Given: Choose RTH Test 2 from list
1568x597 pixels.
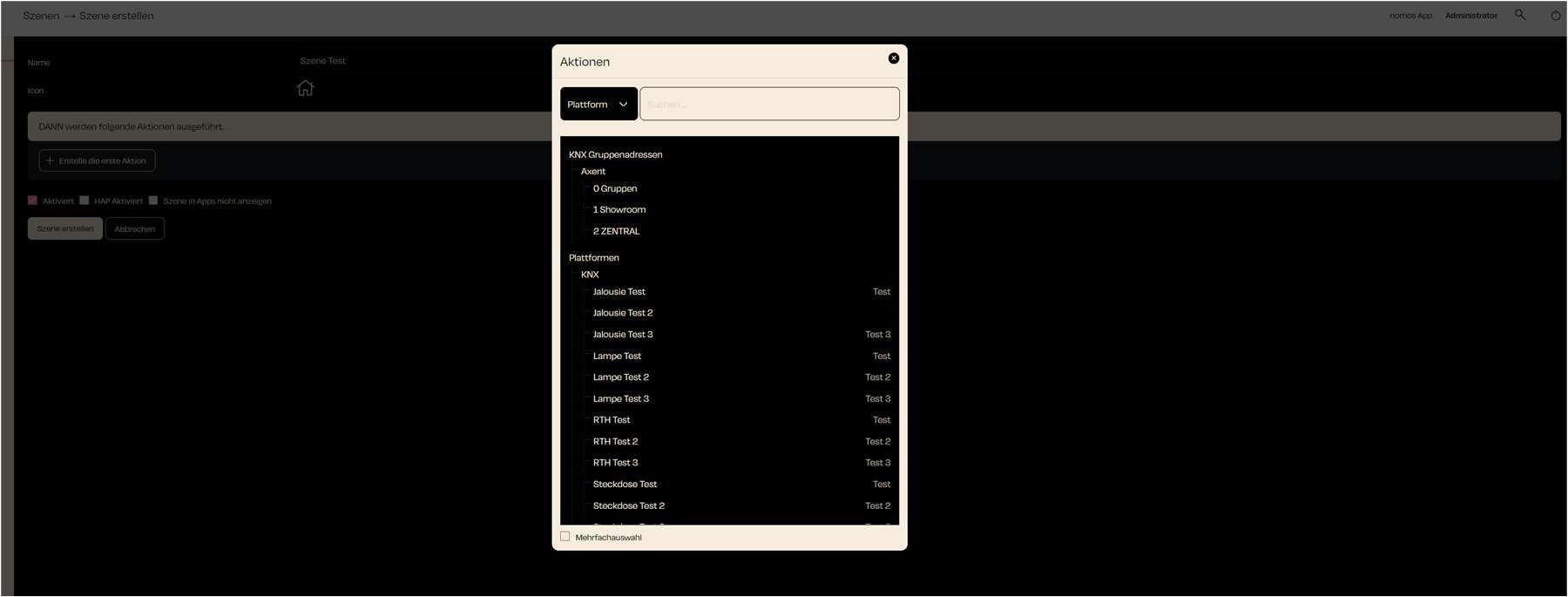Looking at the screenshot, I should (x=615, y=441).
